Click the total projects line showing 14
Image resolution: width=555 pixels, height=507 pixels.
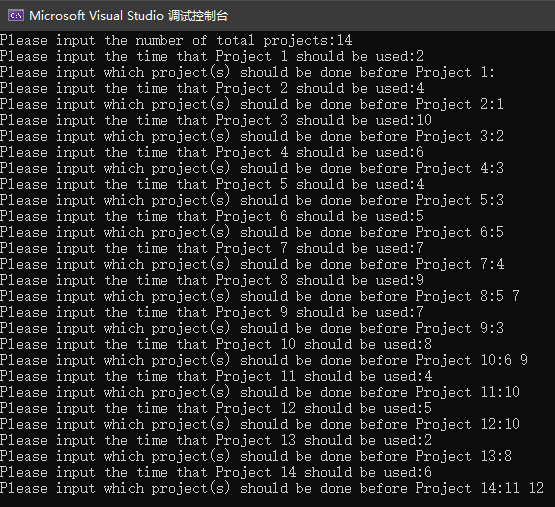[x=176, y=40]
